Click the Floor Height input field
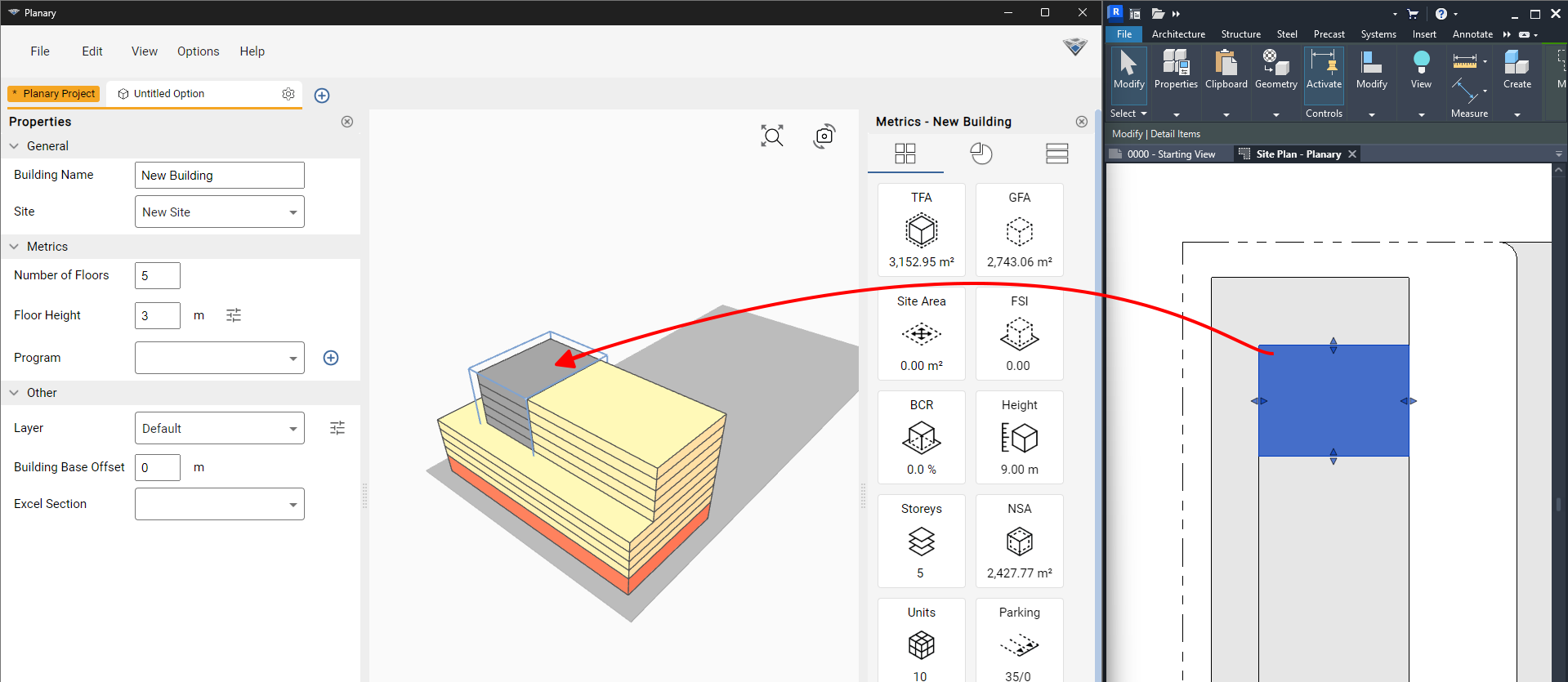Viewport: 1568px width, 682px height. tap(158, 315)
